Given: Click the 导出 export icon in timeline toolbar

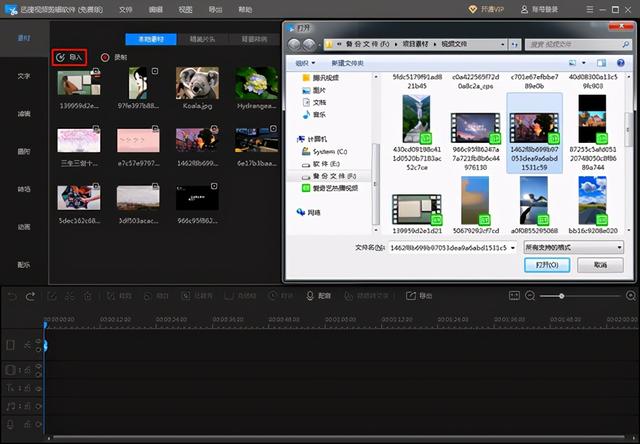Looking at the screenshot, I should [x=419, y=296].
